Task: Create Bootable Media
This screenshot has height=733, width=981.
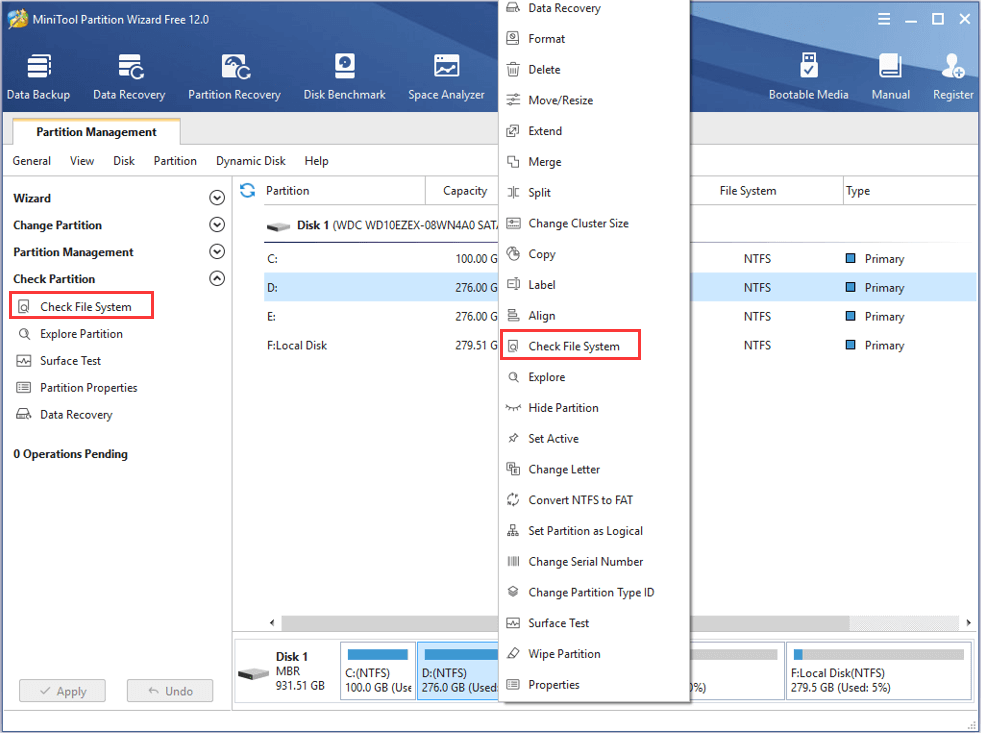Action: pos(808,76)
